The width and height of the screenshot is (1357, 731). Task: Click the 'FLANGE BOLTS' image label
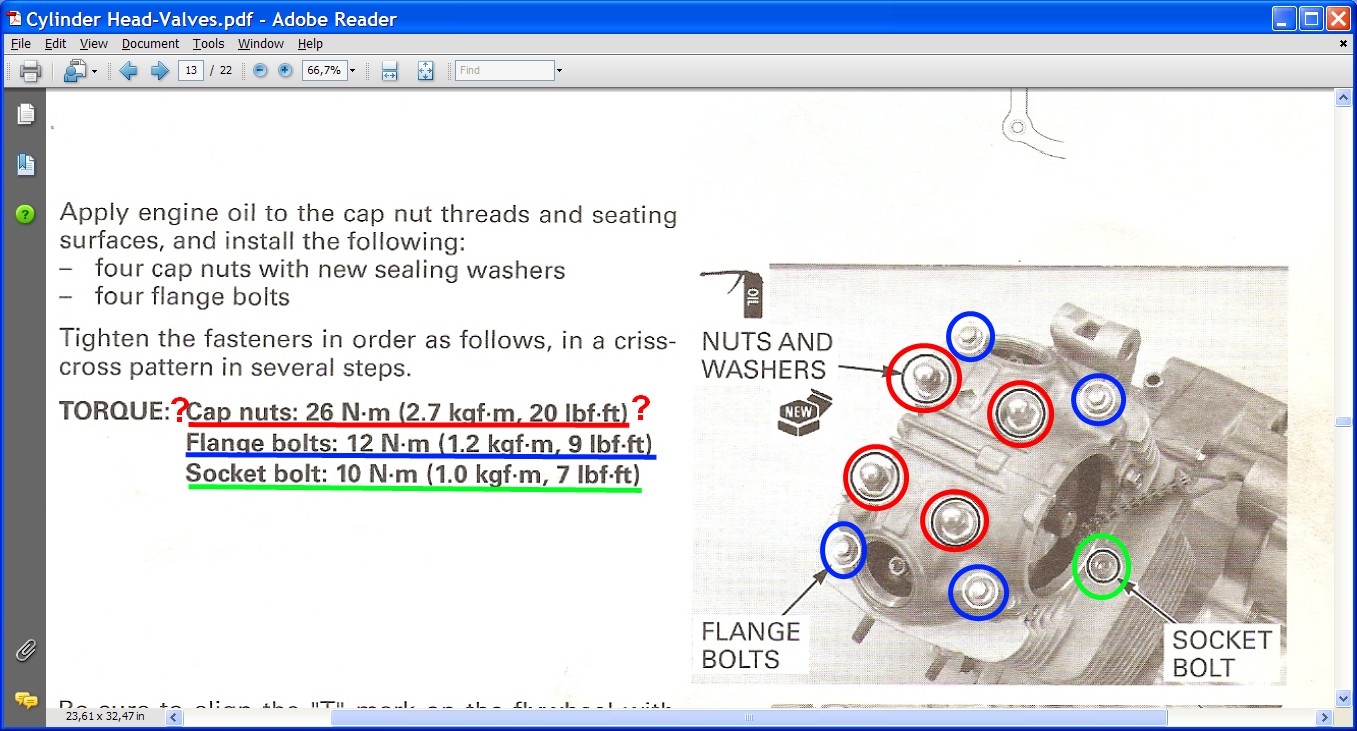tap(751, 645)
